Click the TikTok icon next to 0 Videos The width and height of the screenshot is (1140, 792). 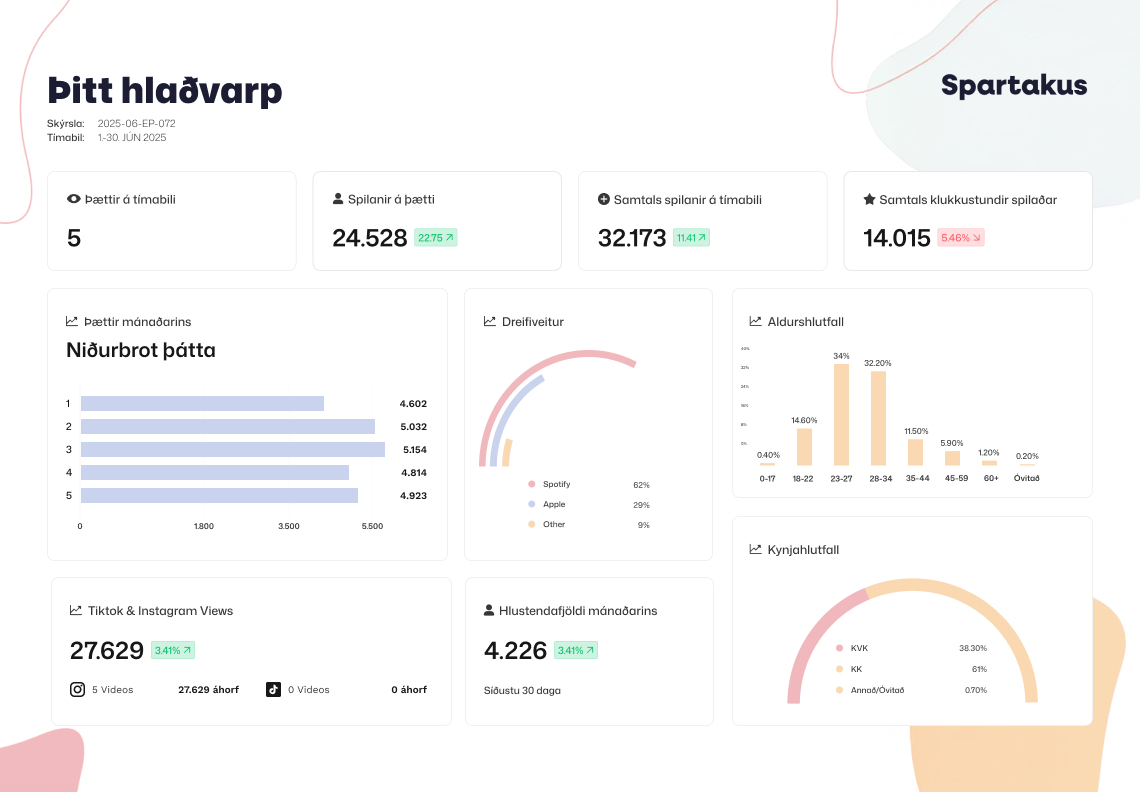coord(273,689)
